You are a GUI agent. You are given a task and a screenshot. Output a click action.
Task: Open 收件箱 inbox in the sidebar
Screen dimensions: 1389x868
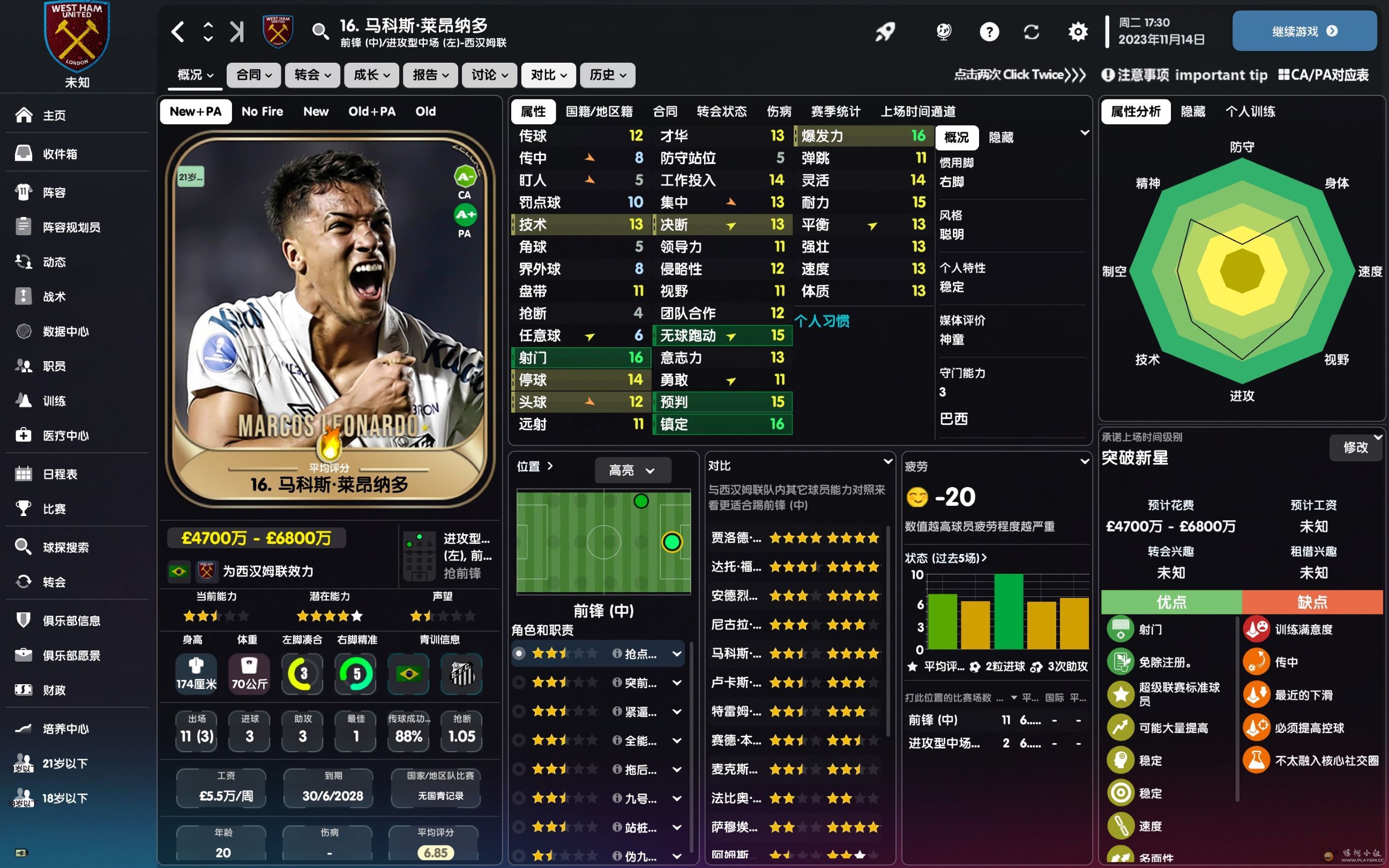(59, 154)
